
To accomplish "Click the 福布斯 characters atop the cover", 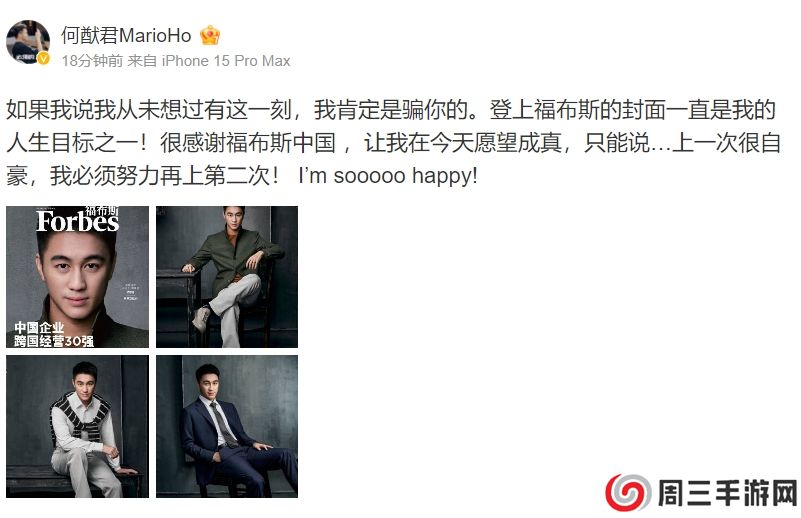I will click(x=102, y=210).
